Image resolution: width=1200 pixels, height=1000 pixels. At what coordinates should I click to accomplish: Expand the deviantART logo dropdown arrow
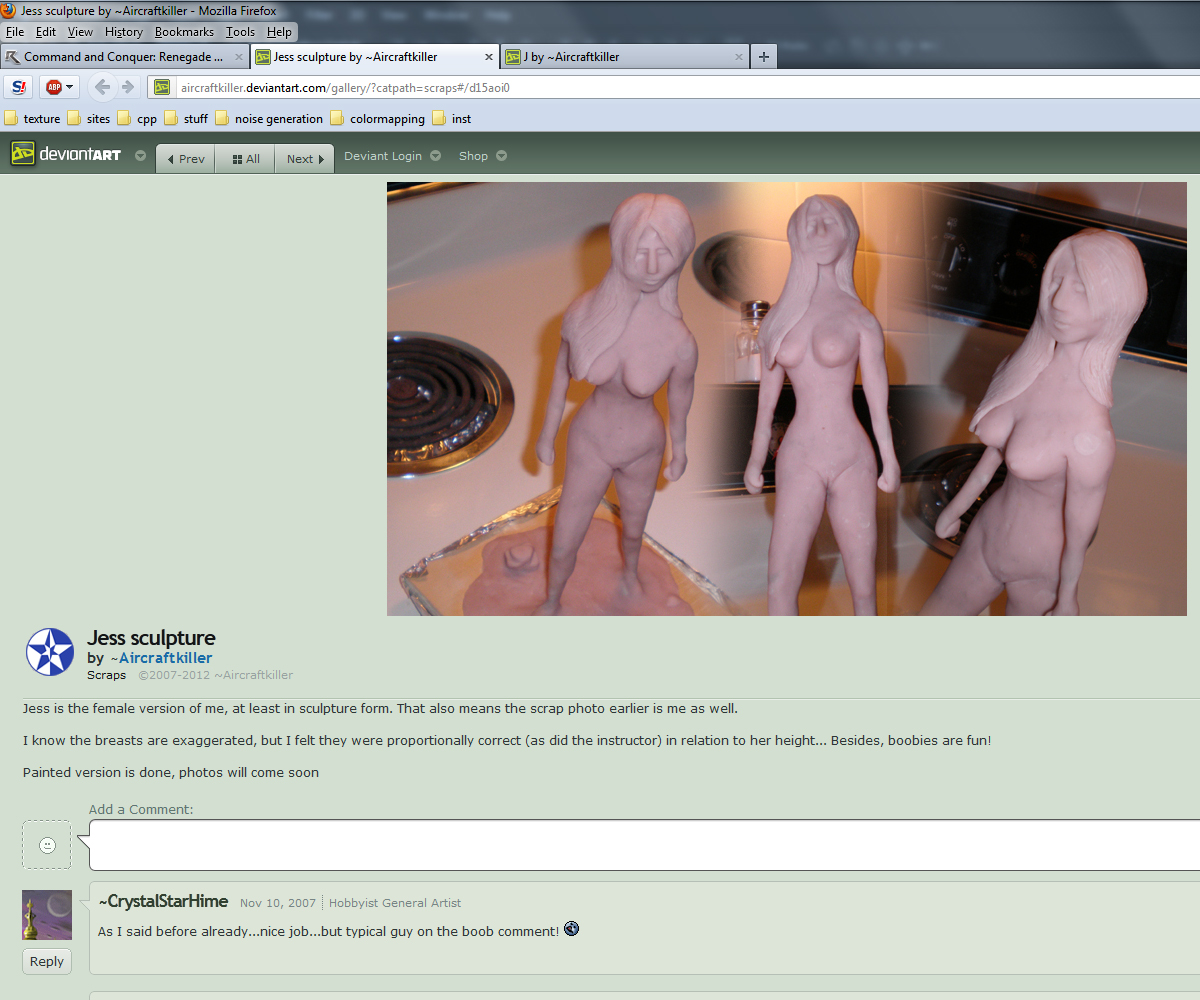140,156
